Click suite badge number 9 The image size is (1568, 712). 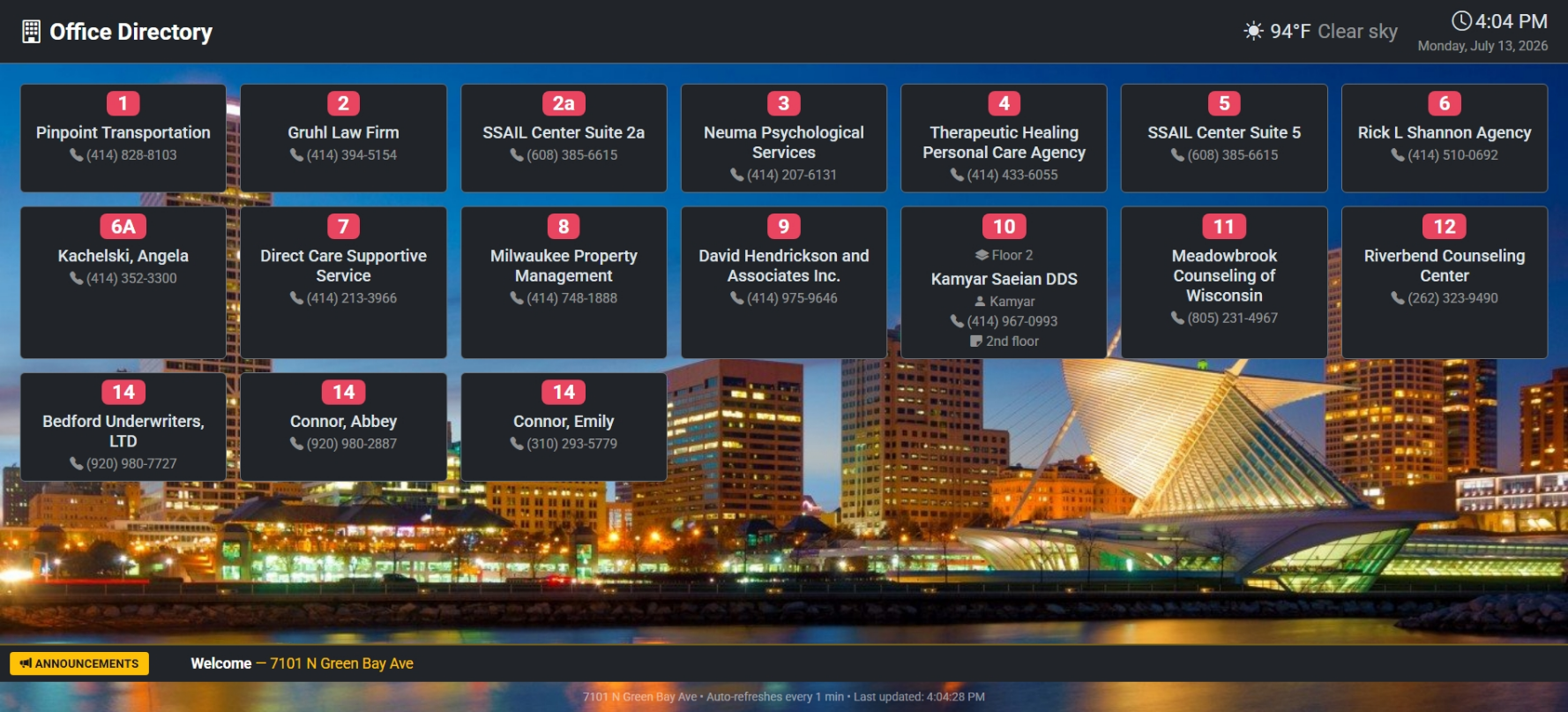(784, 227)
